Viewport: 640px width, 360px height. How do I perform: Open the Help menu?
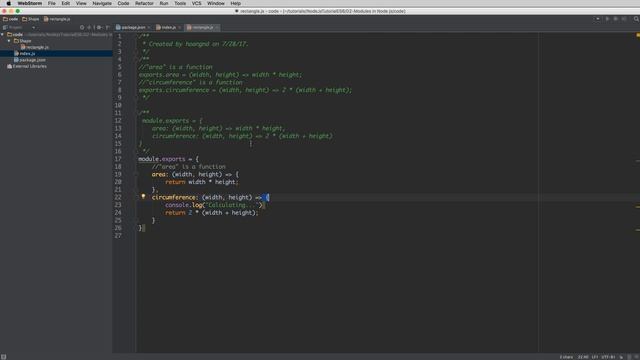click(x=236, y=3)
